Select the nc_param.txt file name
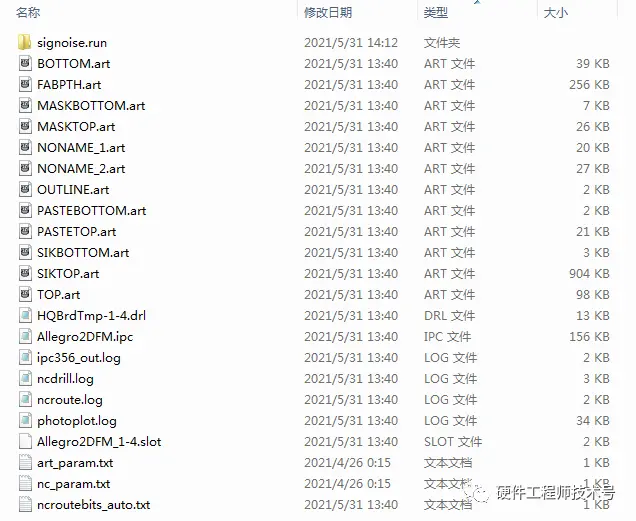This screenshot has width=636, height=521. [x=73, y=484]
